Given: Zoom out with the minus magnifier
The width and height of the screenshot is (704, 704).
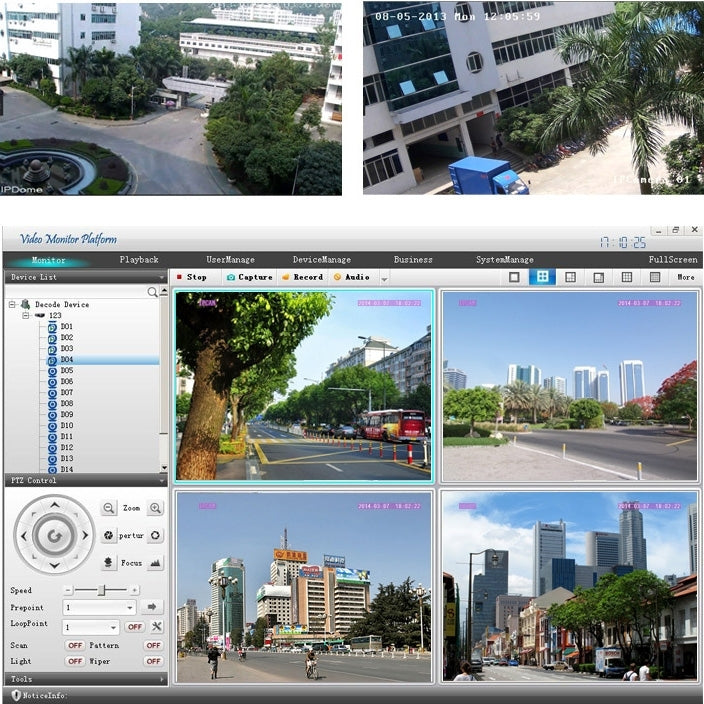Looking at the screenshot, I should point(108,508).
